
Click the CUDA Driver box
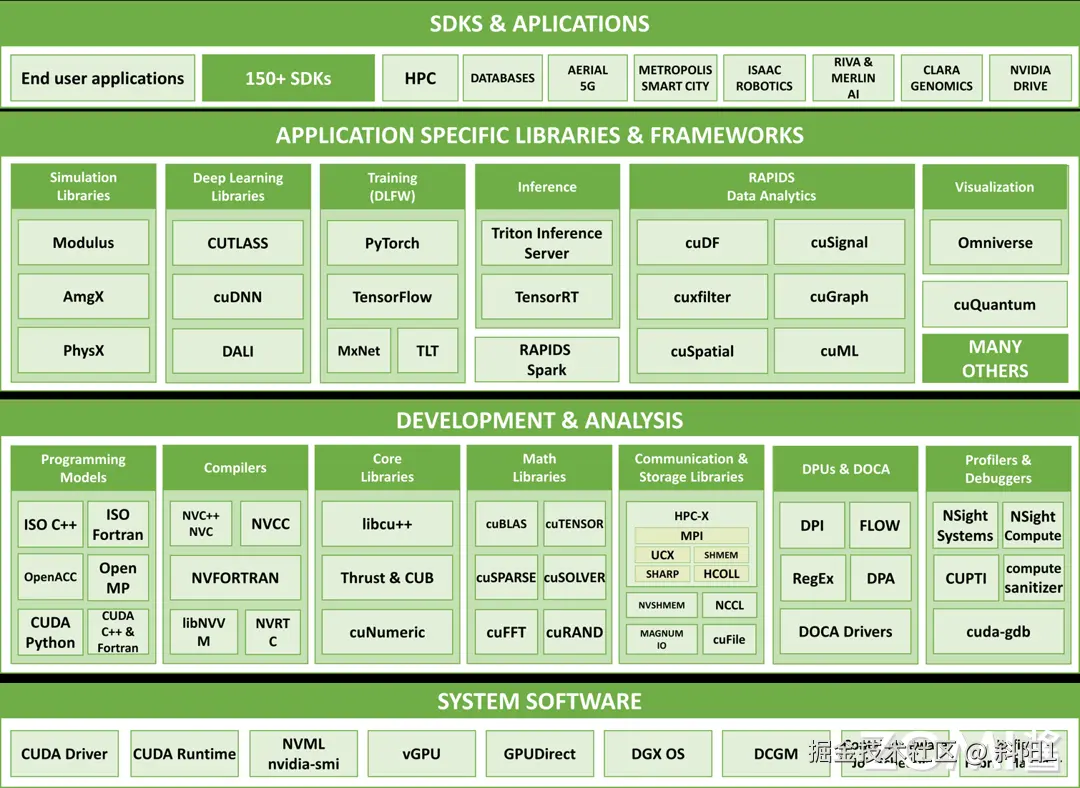pyautogui.click(x=64, y=754)
